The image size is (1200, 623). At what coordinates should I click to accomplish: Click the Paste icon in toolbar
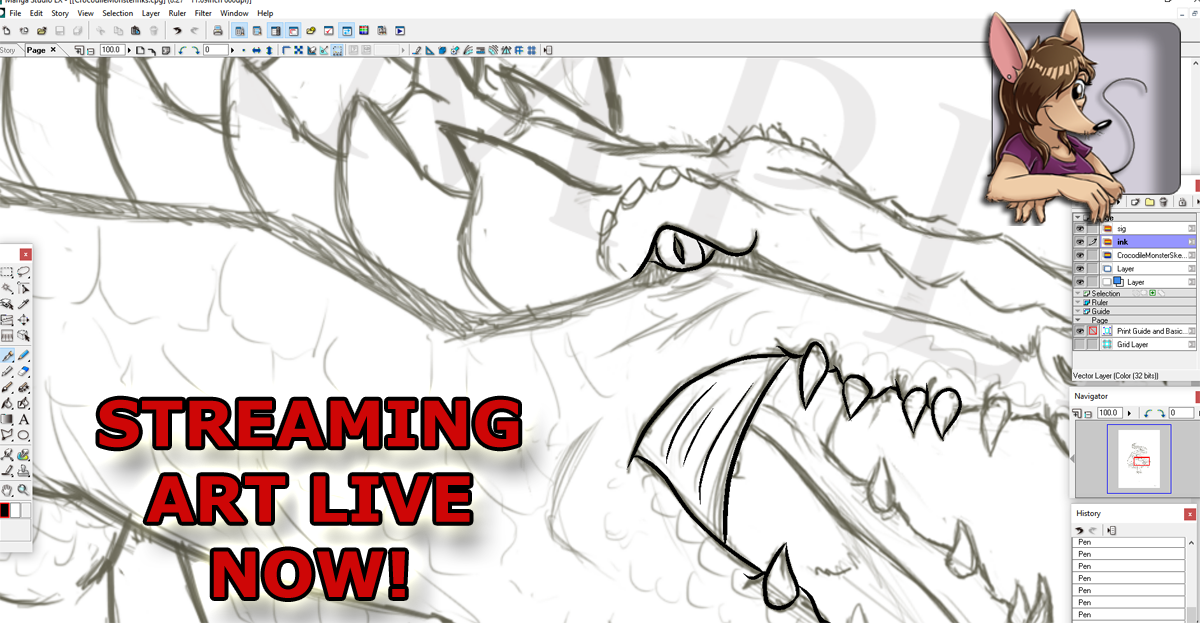tap(135, 30)
